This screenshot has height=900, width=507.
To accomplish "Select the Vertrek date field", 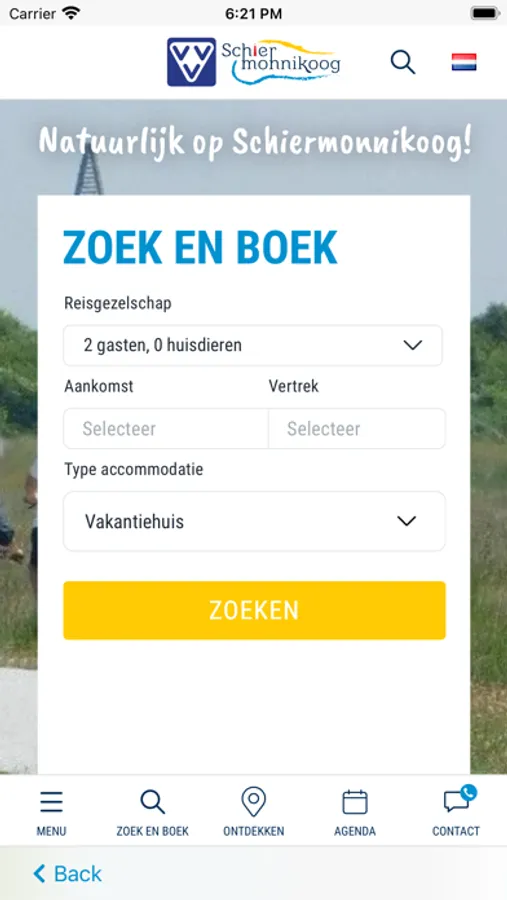I will (357, 429).
